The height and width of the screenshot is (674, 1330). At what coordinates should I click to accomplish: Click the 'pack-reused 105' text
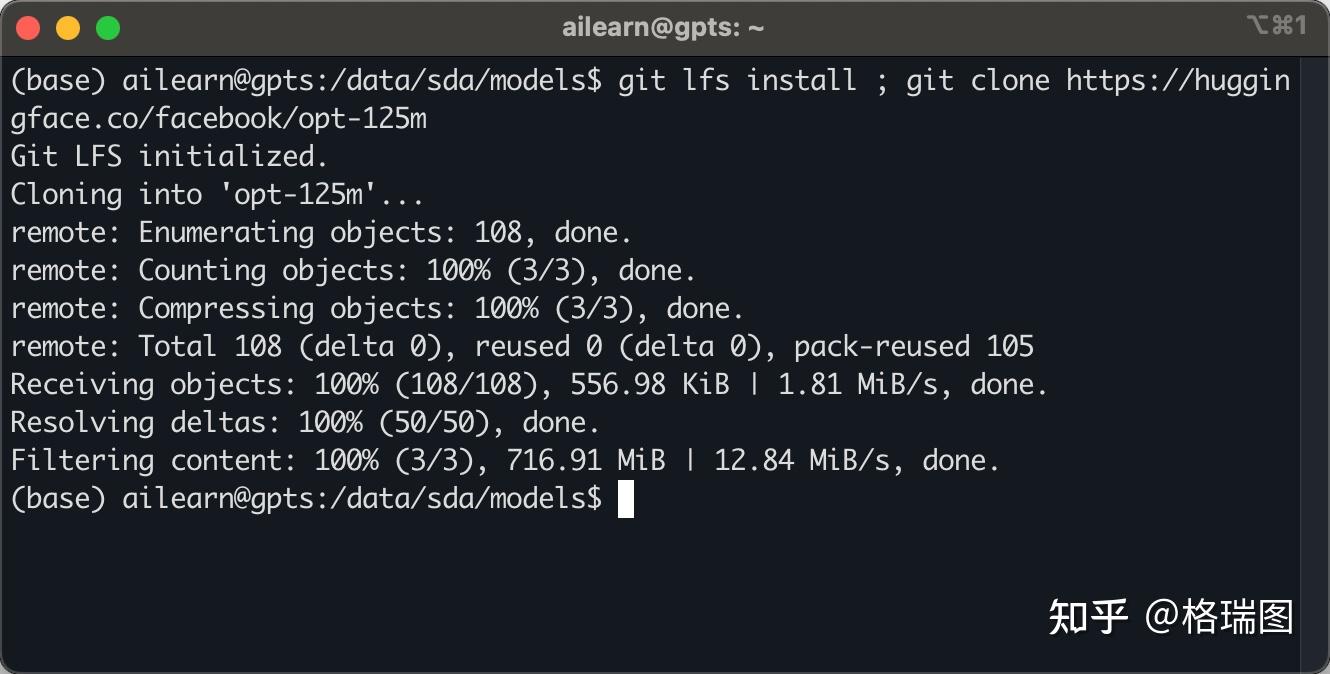coord(913,346)
